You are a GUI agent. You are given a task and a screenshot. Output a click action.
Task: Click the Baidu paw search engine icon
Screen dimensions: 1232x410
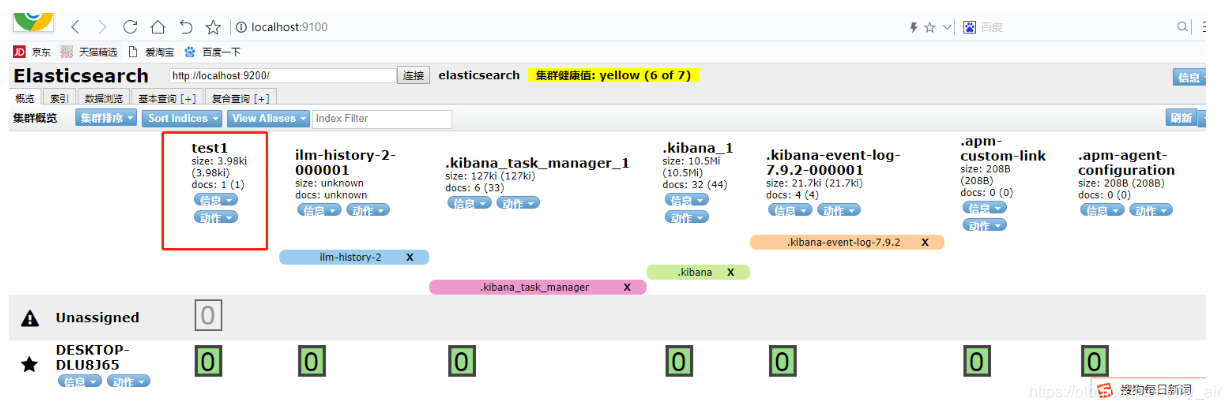click(969, 27)
